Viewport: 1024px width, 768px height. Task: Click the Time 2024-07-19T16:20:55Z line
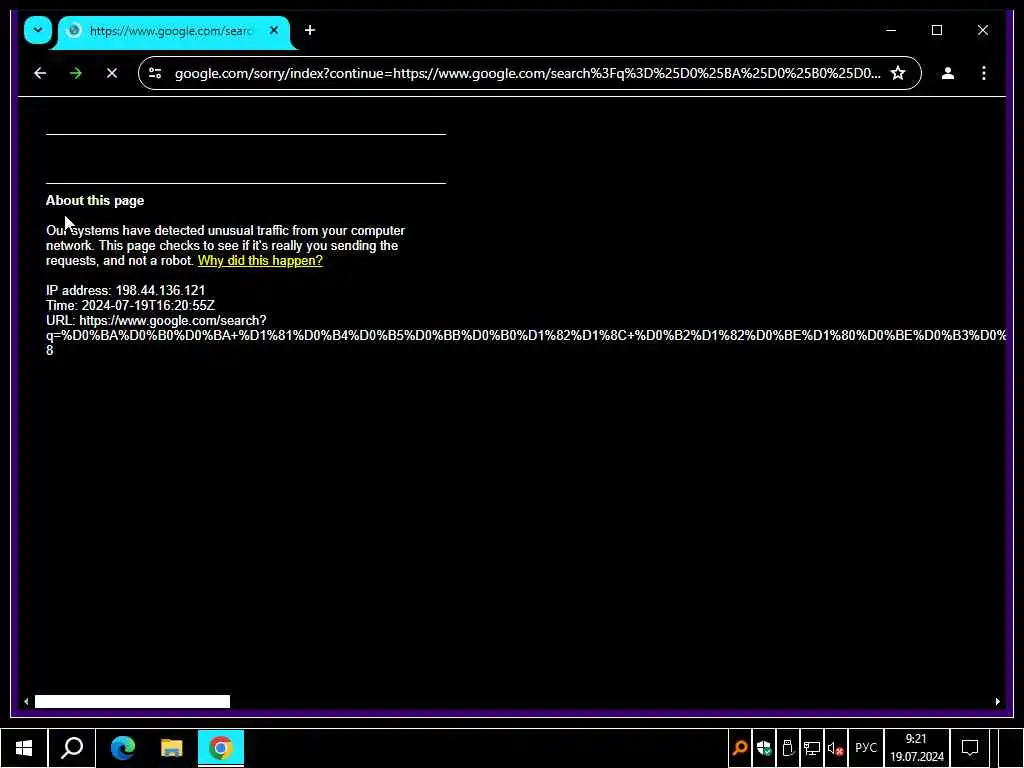[131, 306]
